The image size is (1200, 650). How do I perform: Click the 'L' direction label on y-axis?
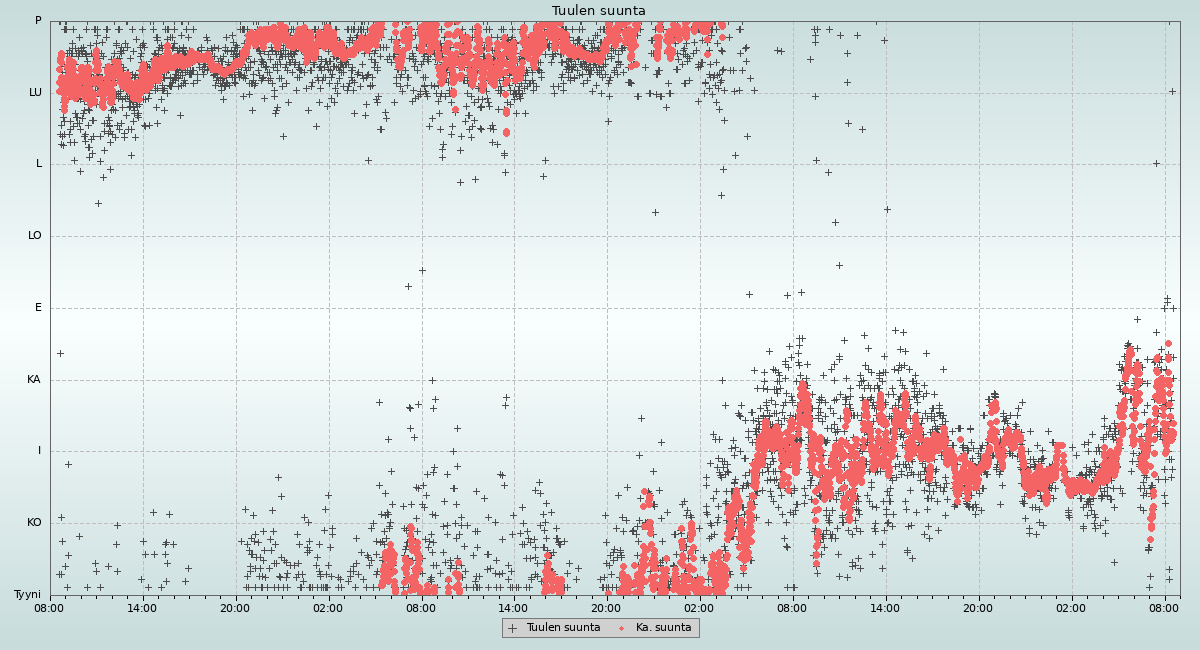coord(39,164)
